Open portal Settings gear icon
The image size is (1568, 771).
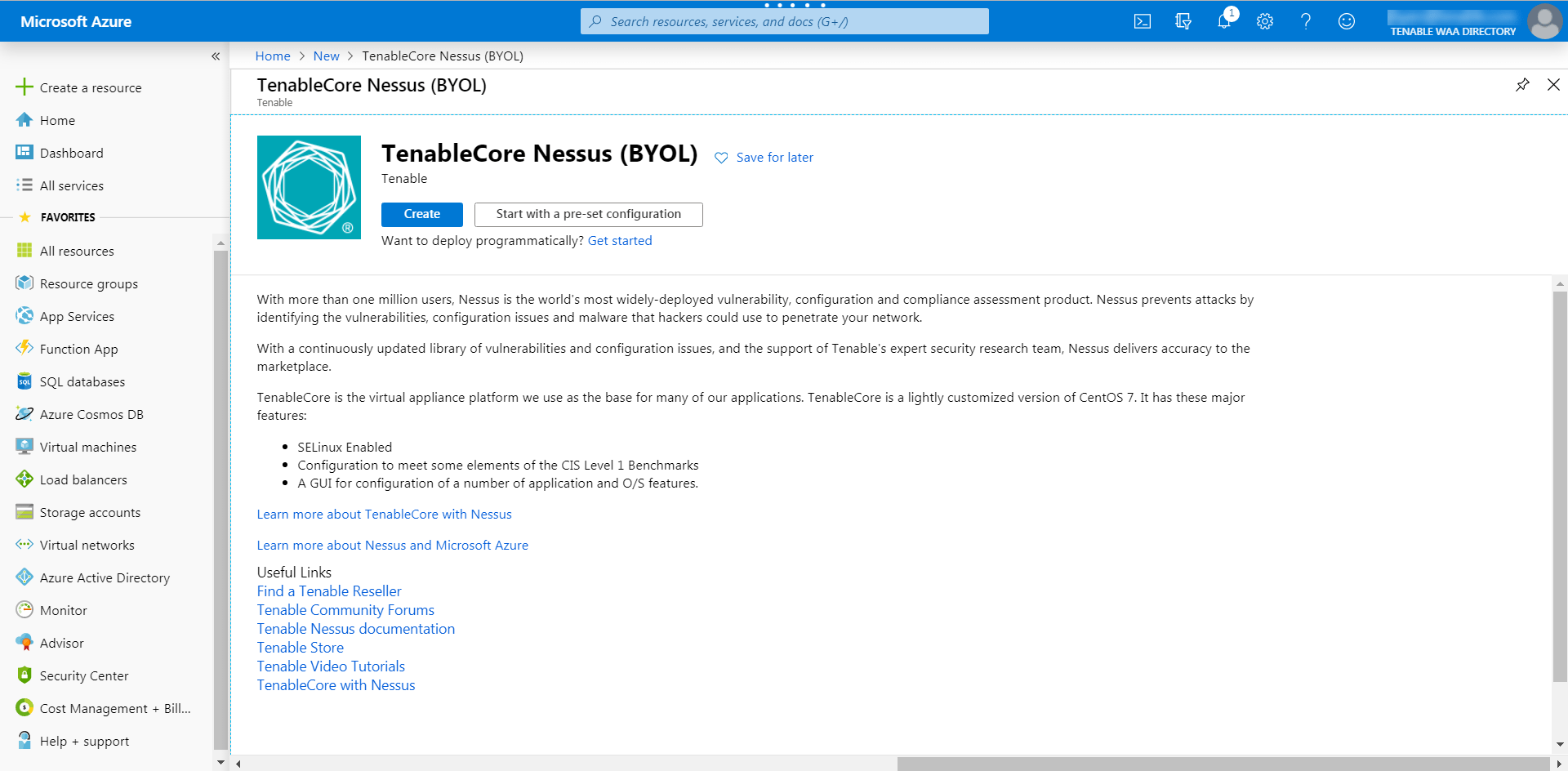pyautogui.click(x=1264, y=21)
